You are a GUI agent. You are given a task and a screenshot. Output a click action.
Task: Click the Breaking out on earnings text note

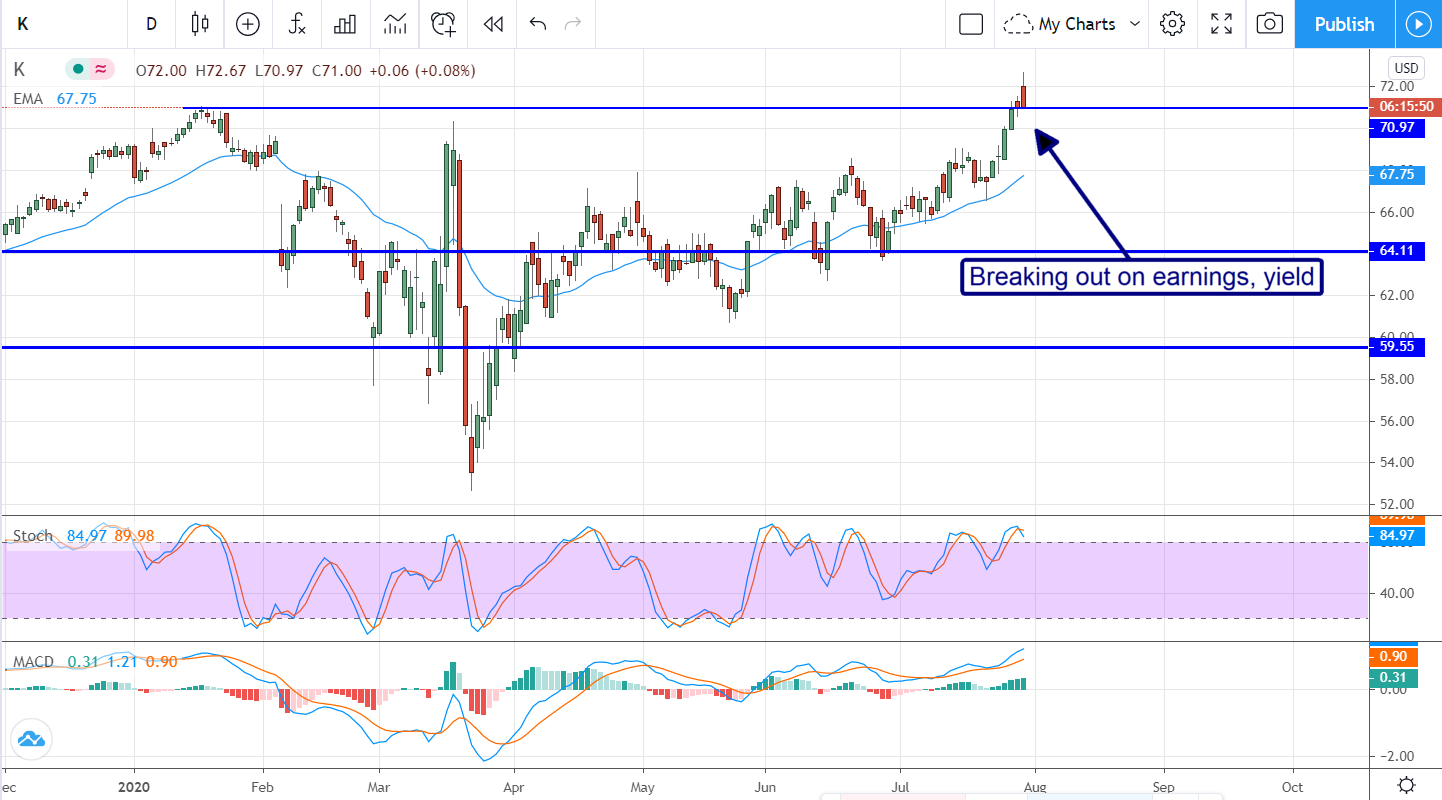(1142, 277)
